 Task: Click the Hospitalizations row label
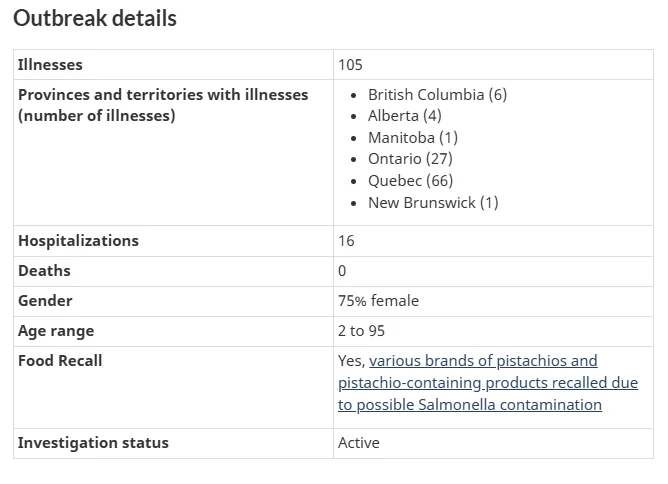(x=78, y=241)
